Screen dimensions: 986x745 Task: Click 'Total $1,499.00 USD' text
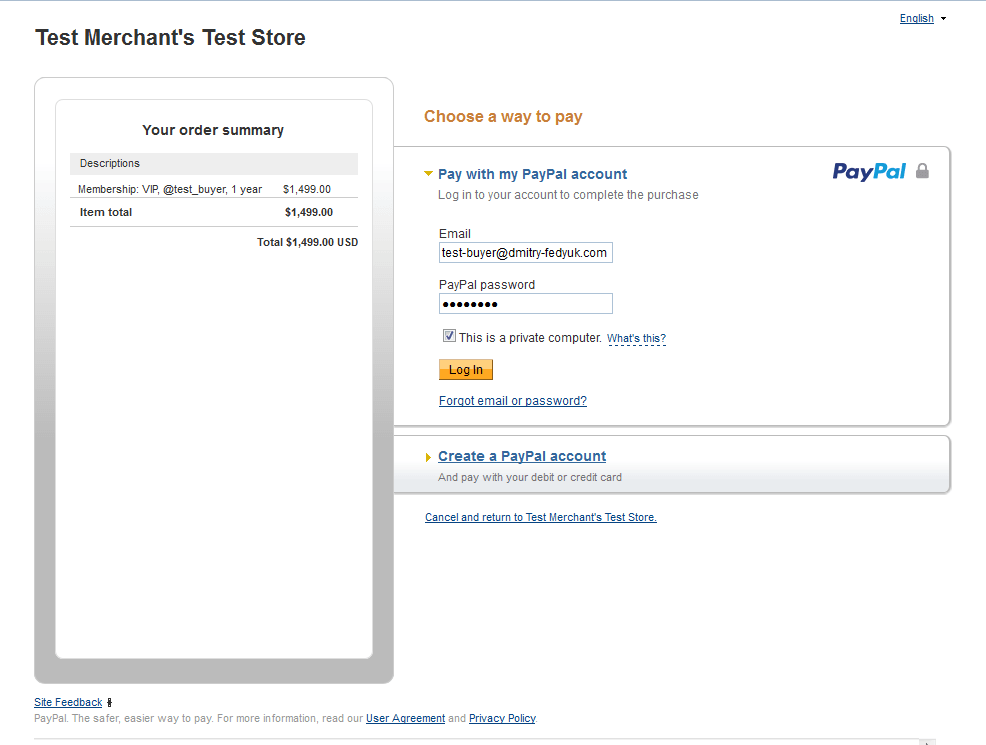pos(307,242)
